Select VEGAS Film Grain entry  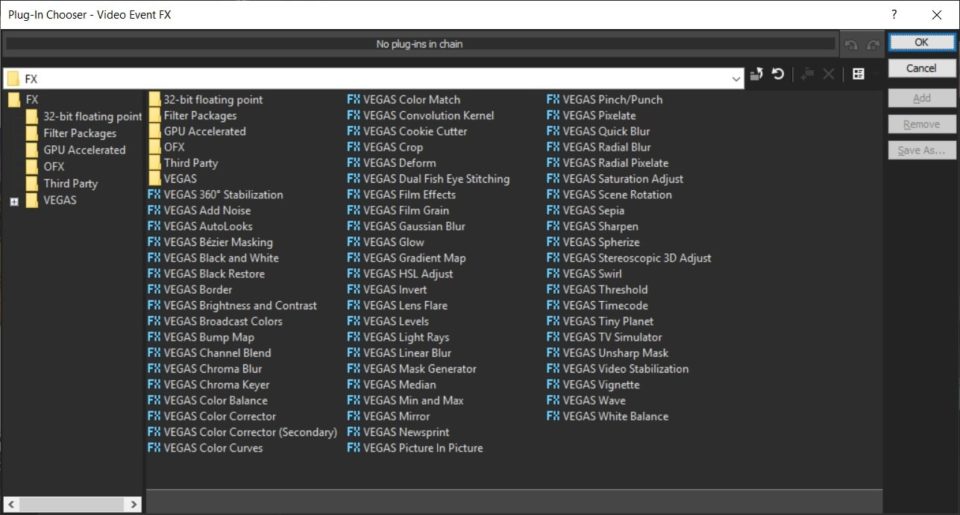click(399, 211)
